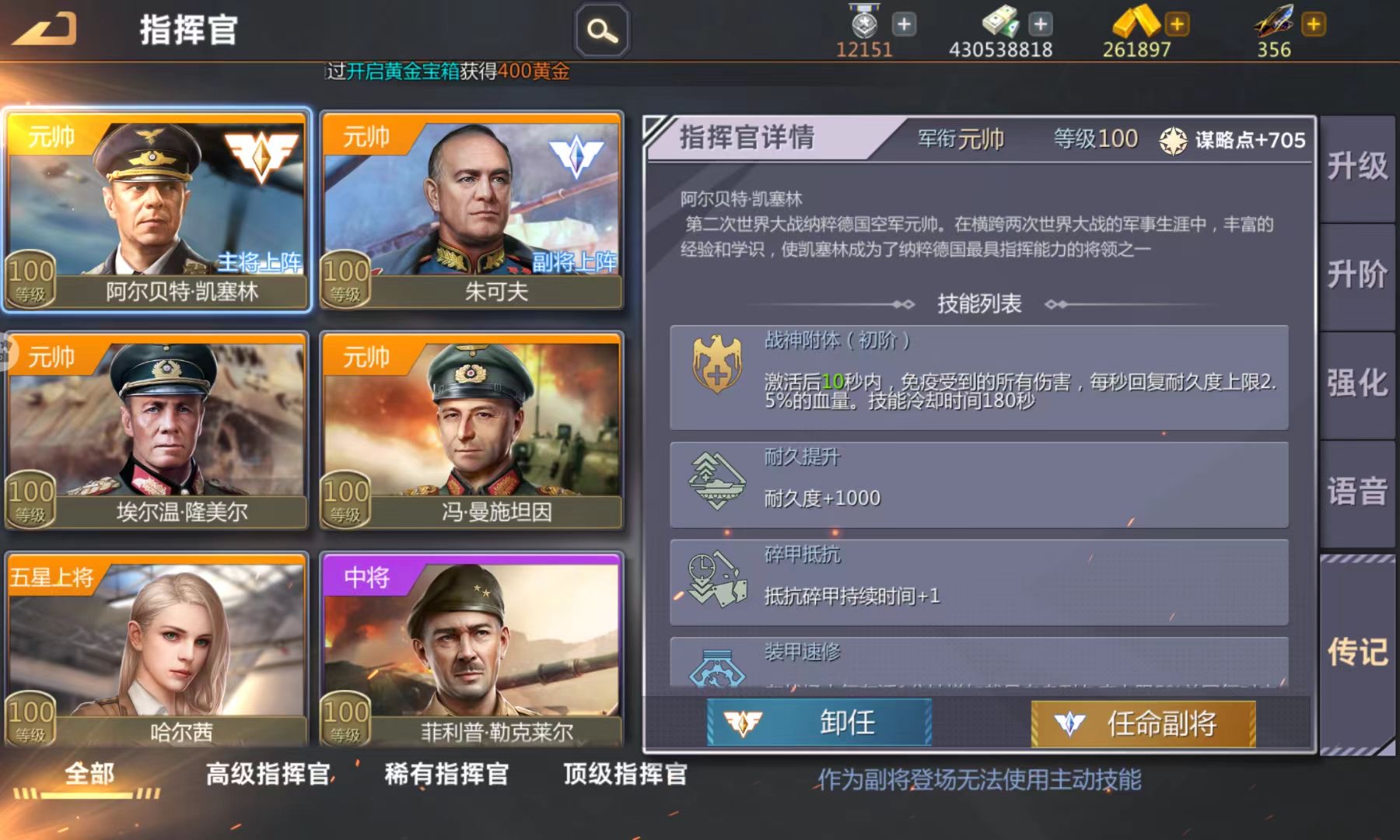1400x840 pixels.
Task: Select the 全部 filter tab
Action: click(89, 774)
